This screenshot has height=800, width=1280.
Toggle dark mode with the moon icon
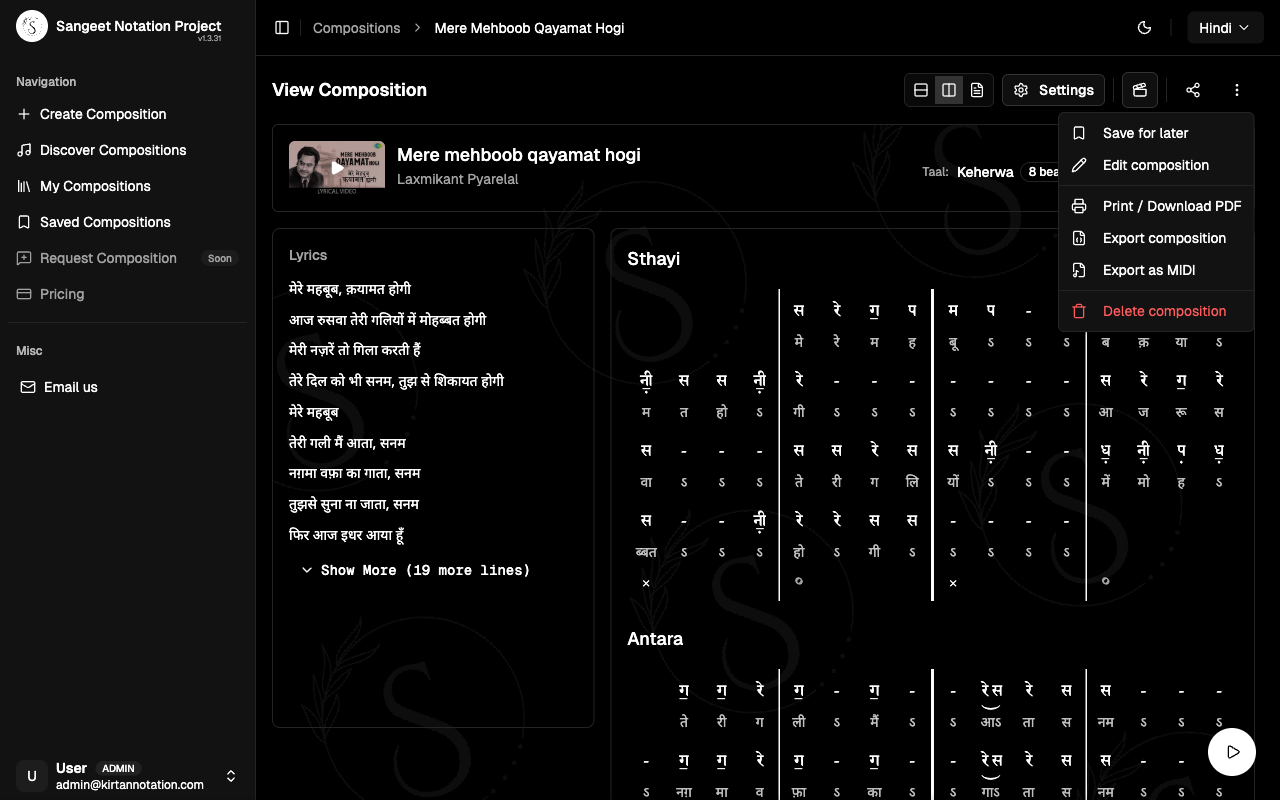(x=1144, y=28)
